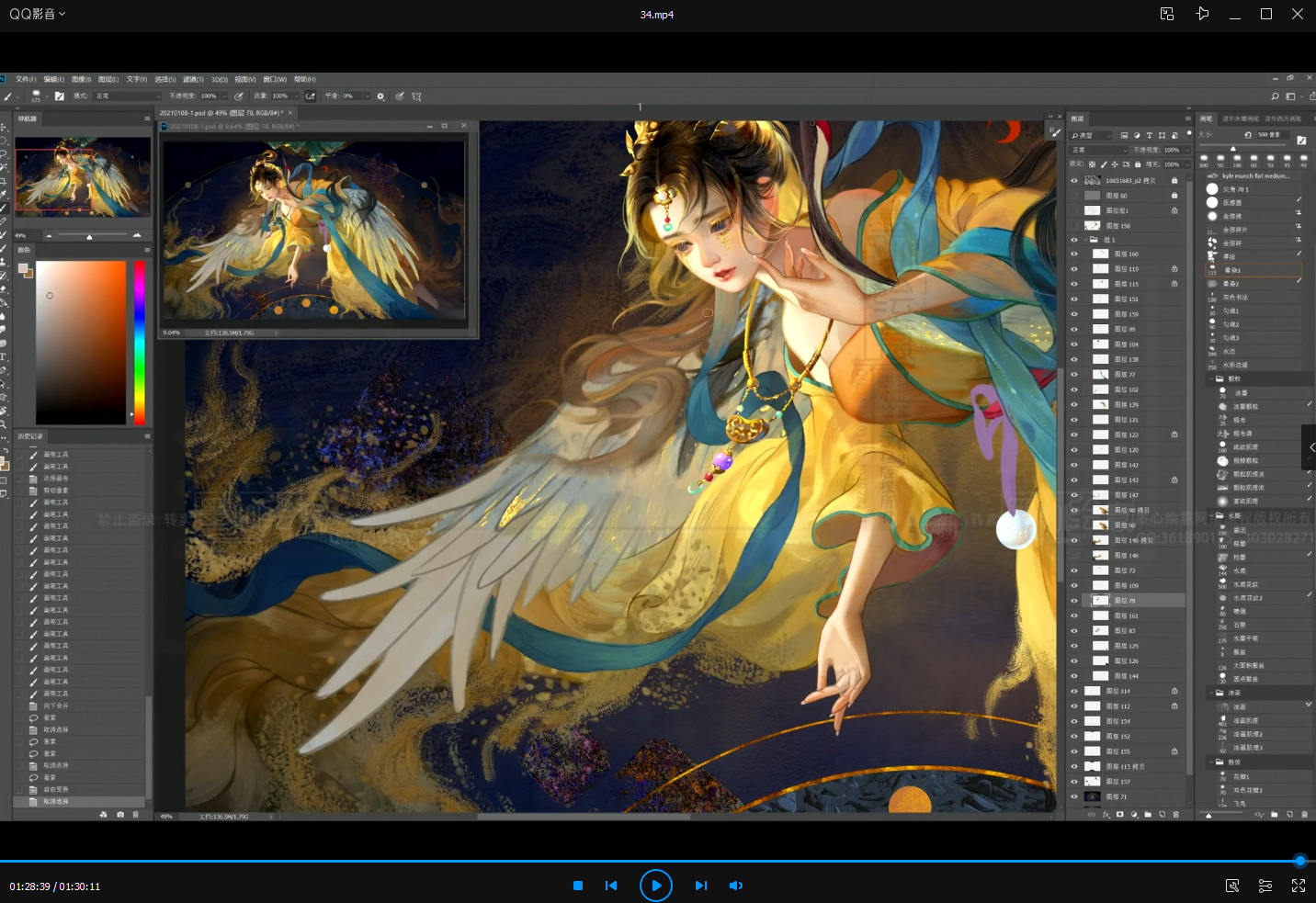The image size is (1316, 903).
Task: Pin the player window on top
Action: [1202, 14]
